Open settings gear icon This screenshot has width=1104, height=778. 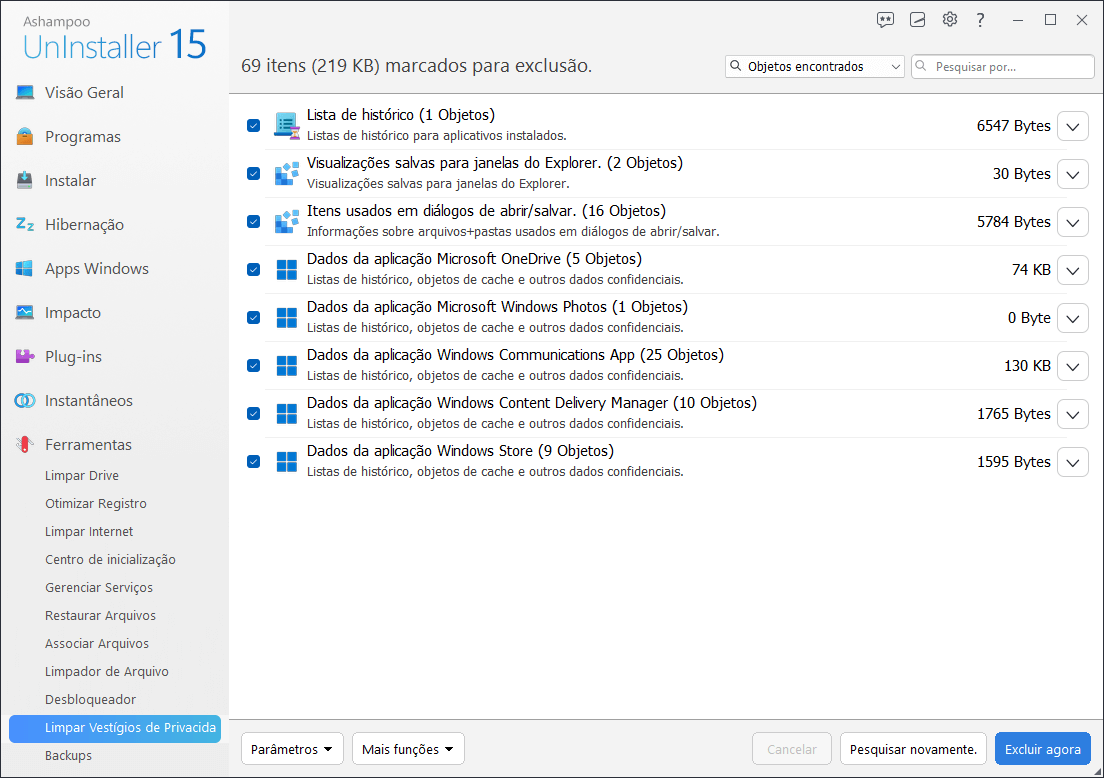950,19
